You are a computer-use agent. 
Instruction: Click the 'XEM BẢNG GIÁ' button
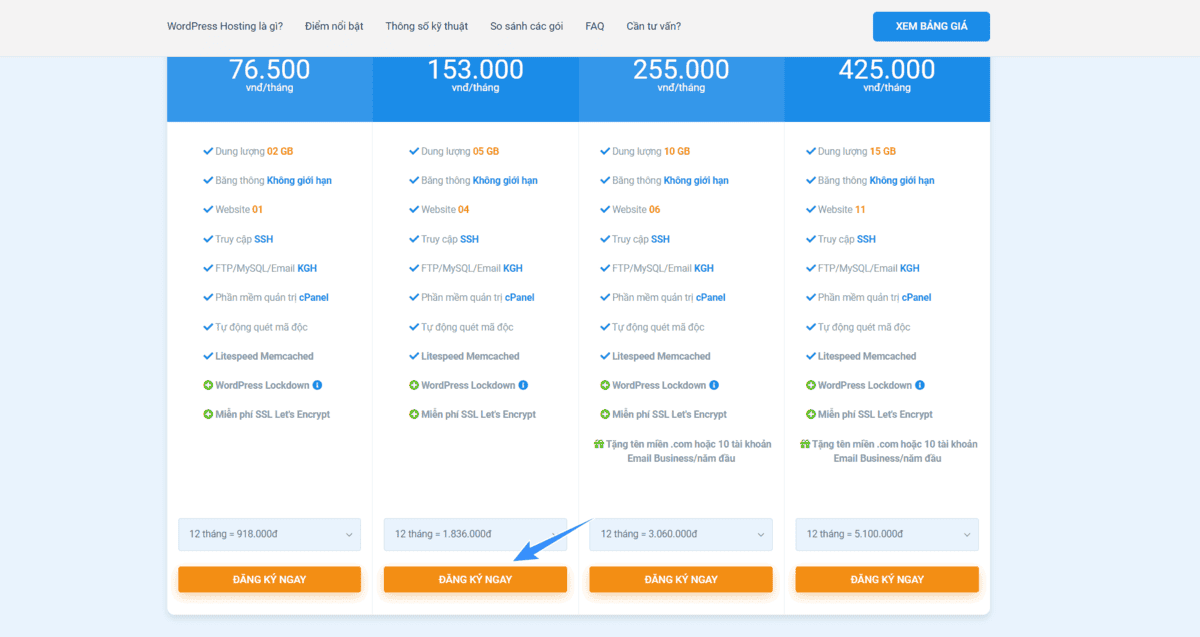[x=931, y=26]
